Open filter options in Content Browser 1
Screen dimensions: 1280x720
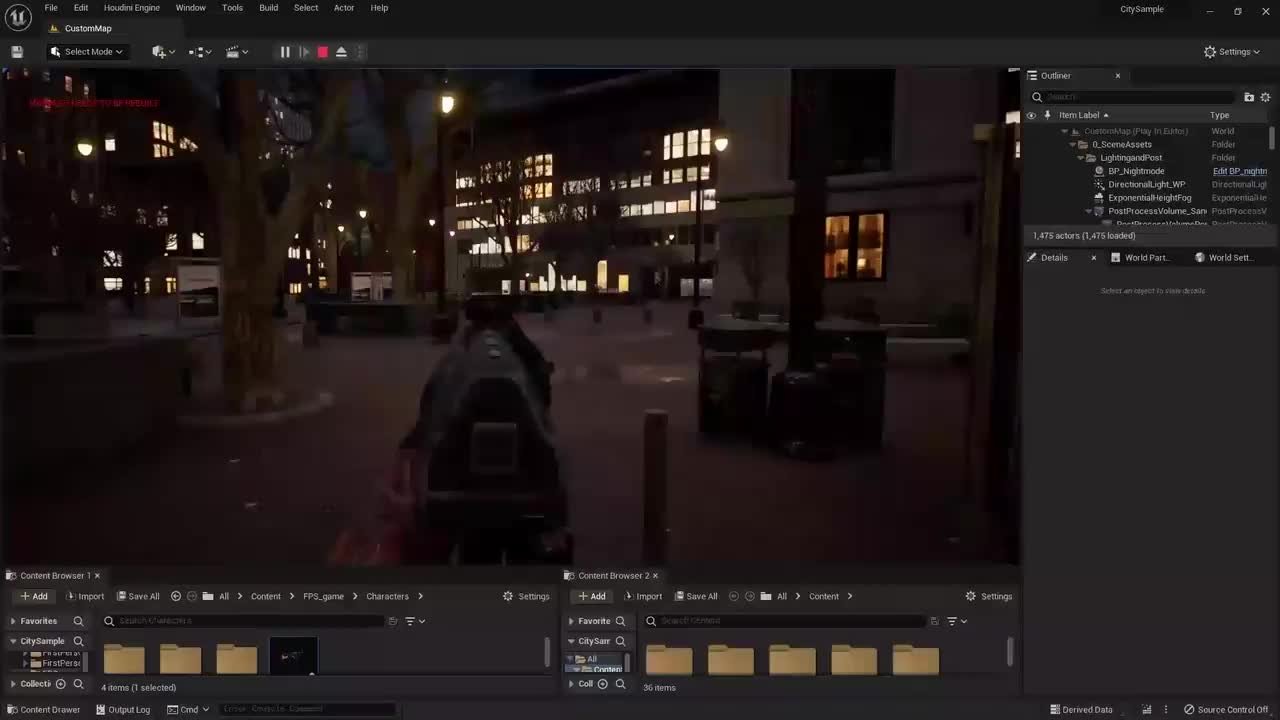click(x=414, y=621)
